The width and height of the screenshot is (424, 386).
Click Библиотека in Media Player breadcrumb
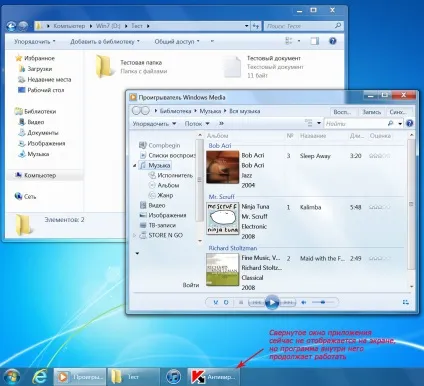(x=175, y=111)
